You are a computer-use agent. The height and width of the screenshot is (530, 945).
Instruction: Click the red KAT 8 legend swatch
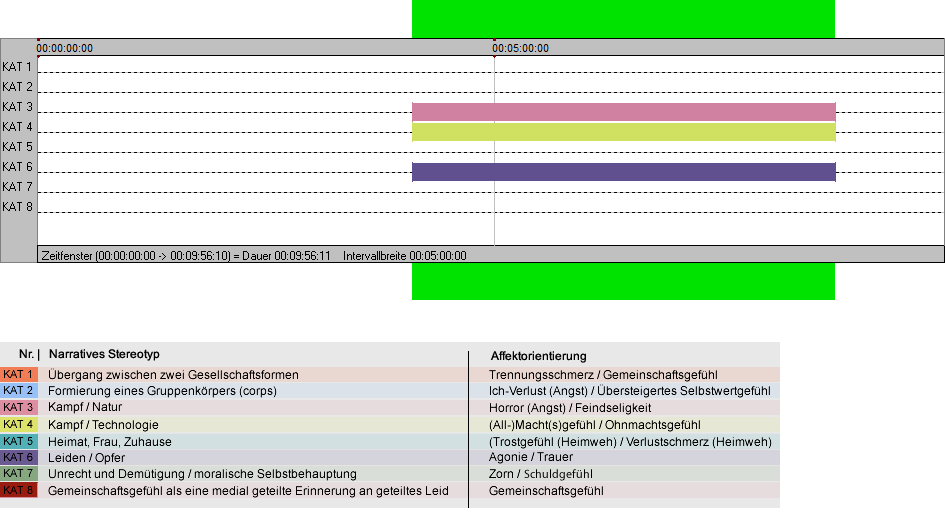click(x=19, y=490)
